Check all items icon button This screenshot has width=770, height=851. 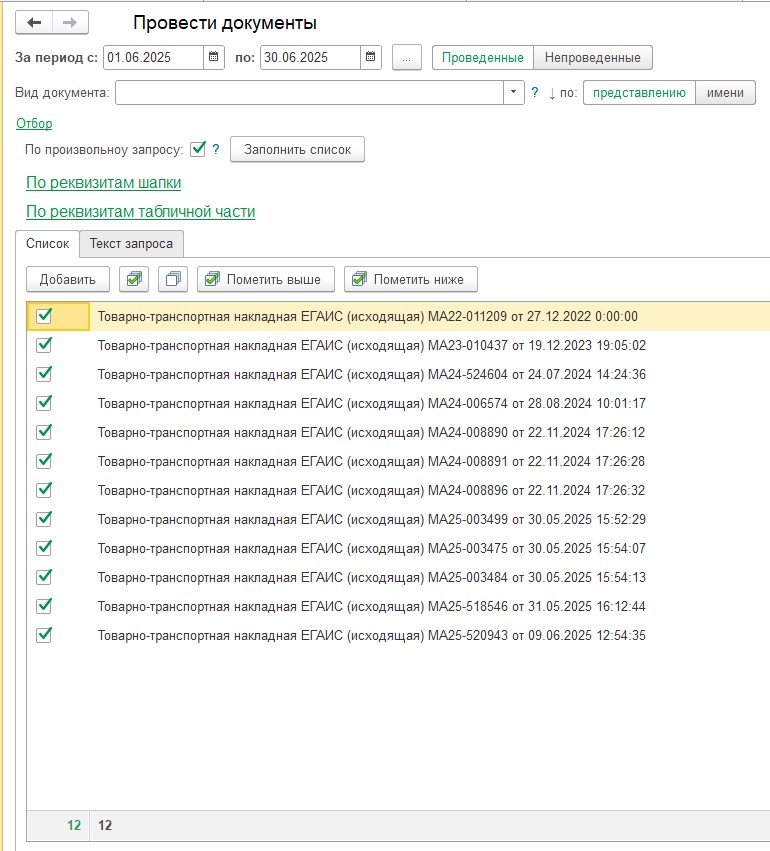pos(134,280)
